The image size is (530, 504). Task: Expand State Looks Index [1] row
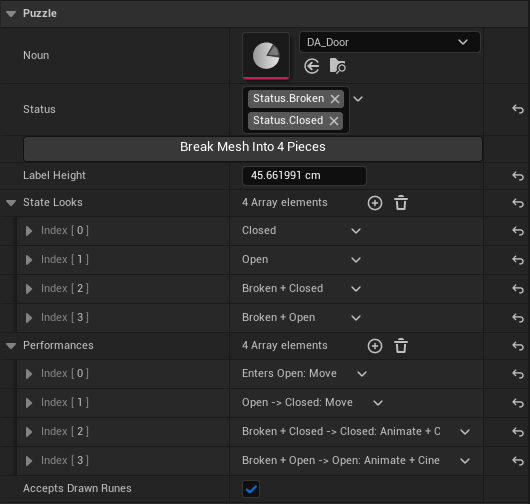pyautogui.click(x=29, y=260)
